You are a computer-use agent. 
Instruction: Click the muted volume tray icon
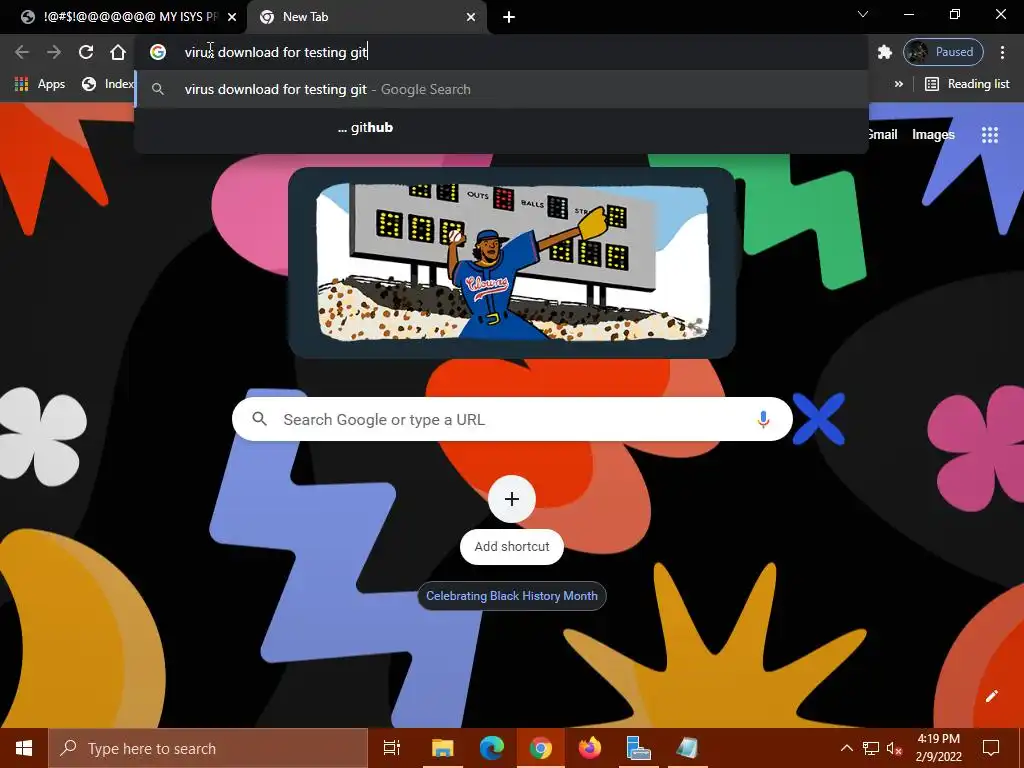[x=894, y=748]
